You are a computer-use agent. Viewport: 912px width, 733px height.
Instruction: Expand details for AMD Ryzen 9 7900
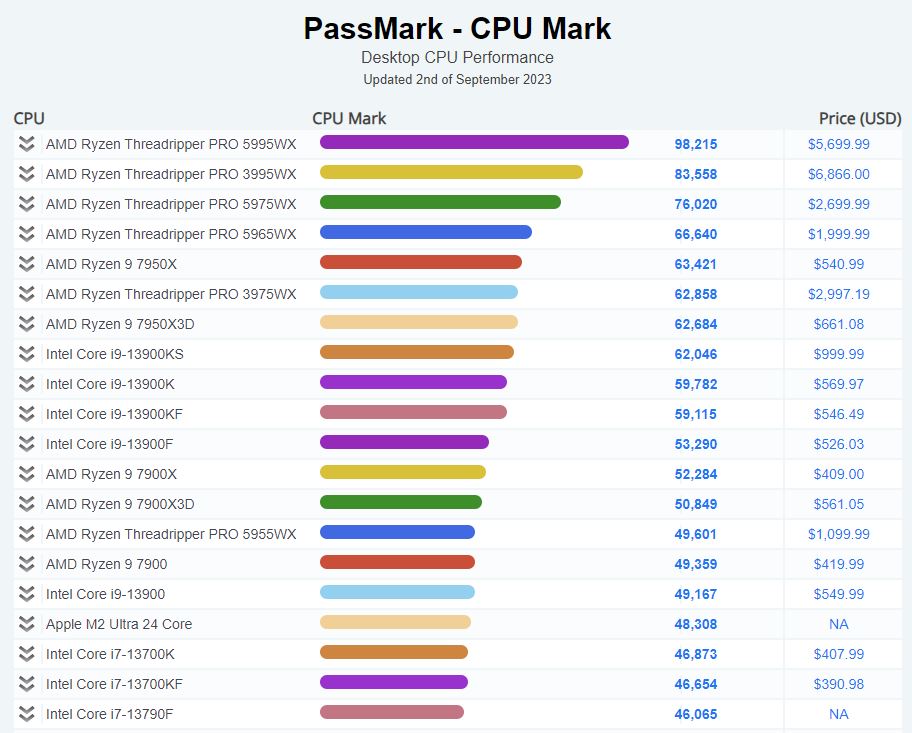click(x=26, y=564)
